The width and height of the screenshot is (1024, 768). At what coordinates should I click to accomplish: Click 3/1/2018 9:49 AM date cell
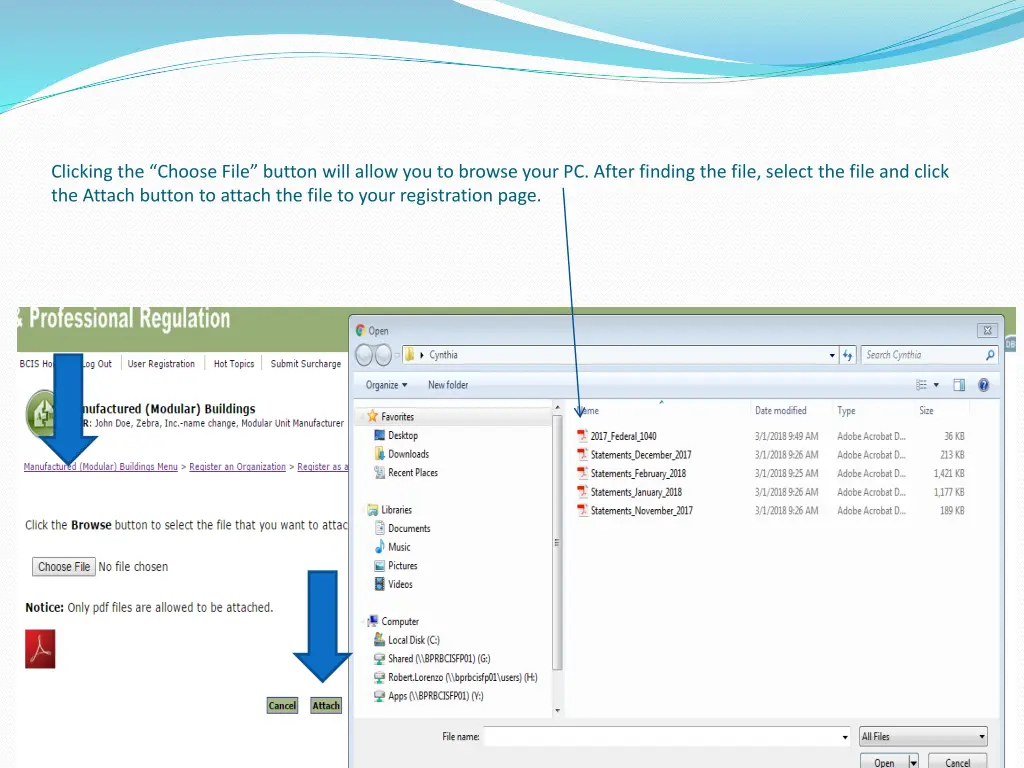pos(786,436)
